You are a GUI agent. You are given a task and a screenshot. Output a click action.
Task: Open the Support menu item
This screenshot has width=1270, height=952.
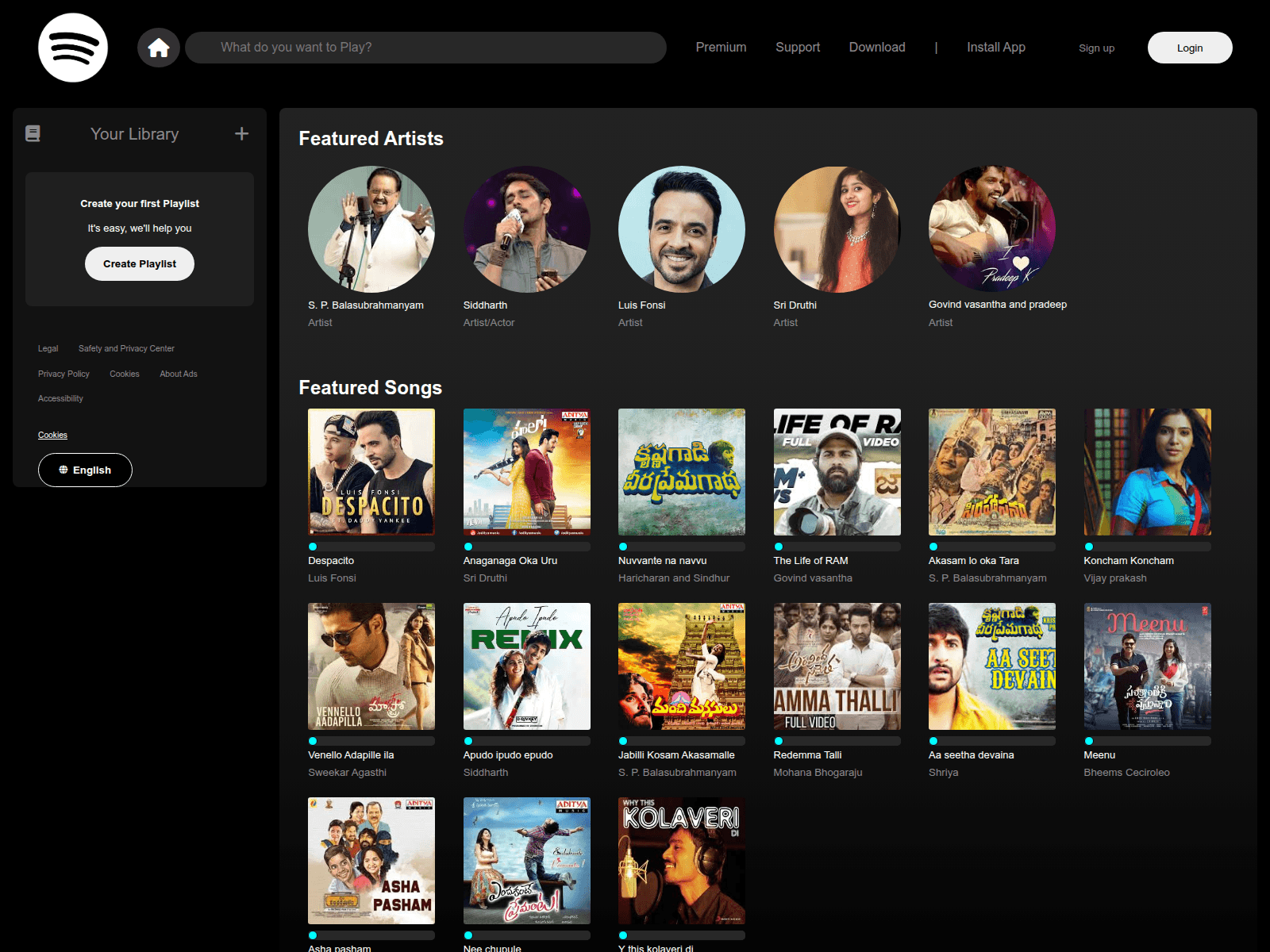(798, 48)
